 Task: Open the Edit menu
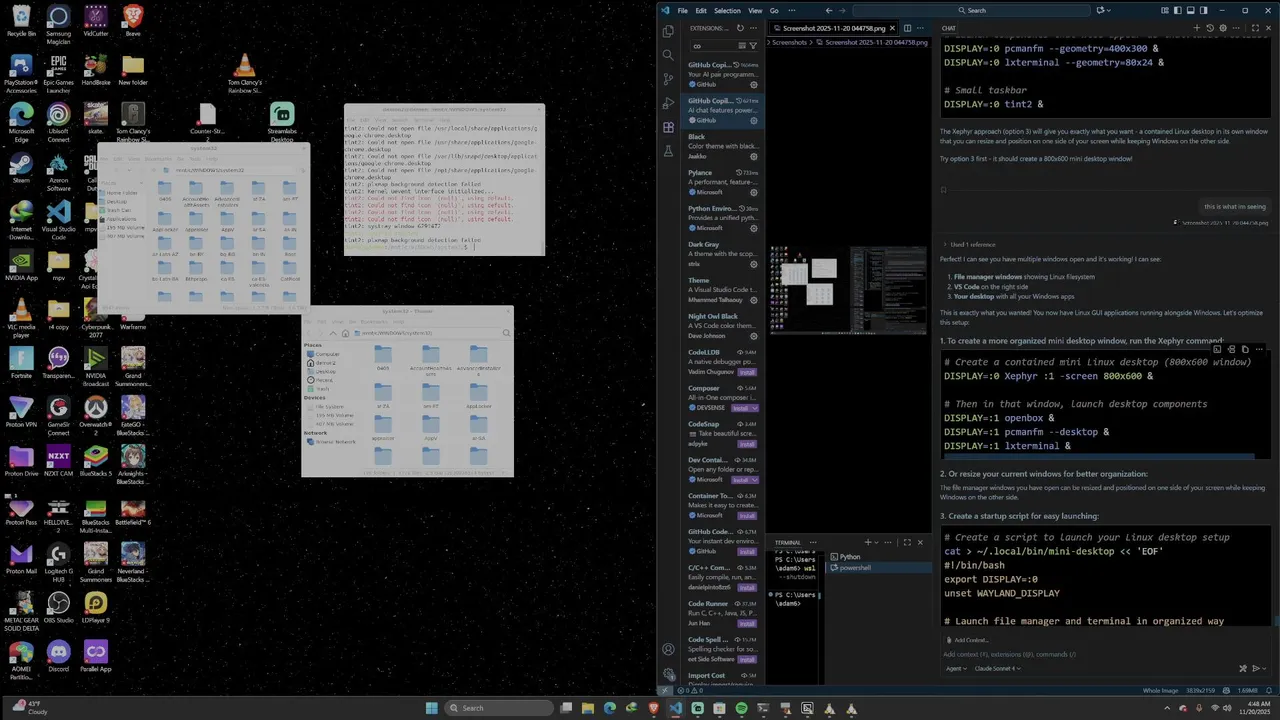[701, 10]
